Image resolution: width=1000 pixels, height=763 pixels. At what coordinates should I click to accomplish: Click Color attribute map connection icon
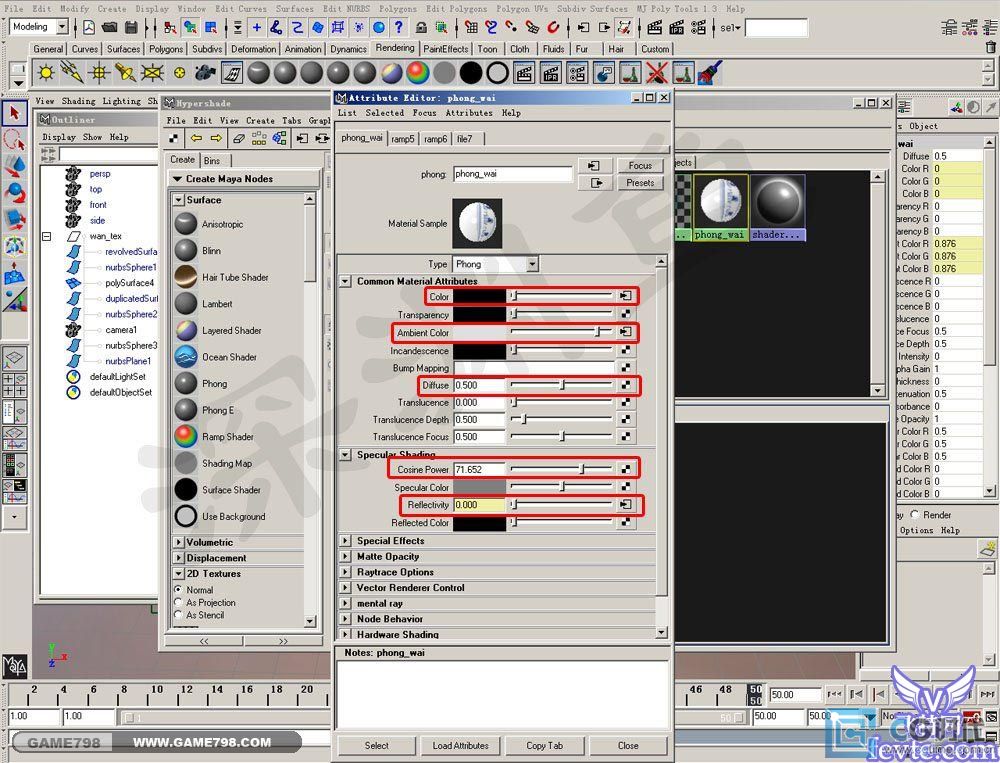pyautogui.click(x=626, y=296)
